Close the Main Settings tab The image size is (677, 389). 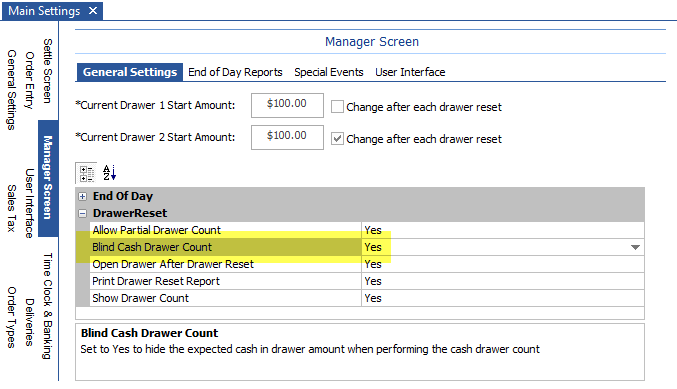93,11
